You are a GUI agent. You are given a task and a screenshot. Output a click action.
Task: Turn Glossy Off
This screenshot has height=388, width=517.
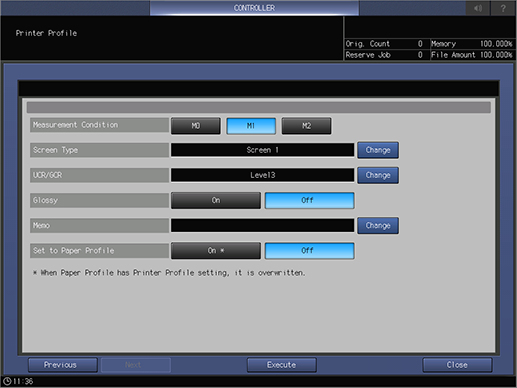309,200
